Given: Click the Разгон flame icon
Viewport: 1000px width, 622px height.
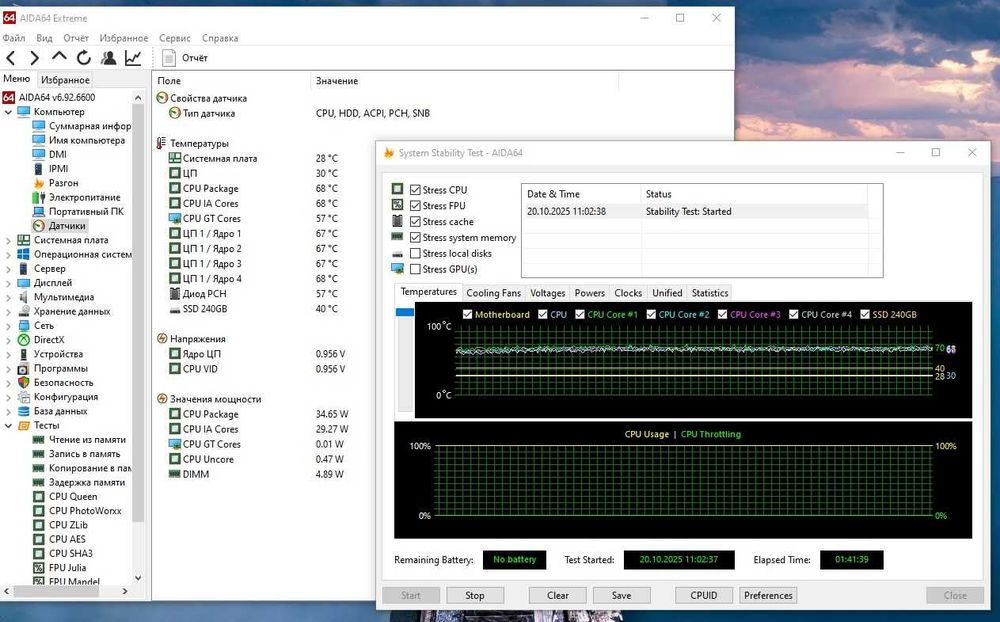Looking at the screenshot, I should (39, 183).
